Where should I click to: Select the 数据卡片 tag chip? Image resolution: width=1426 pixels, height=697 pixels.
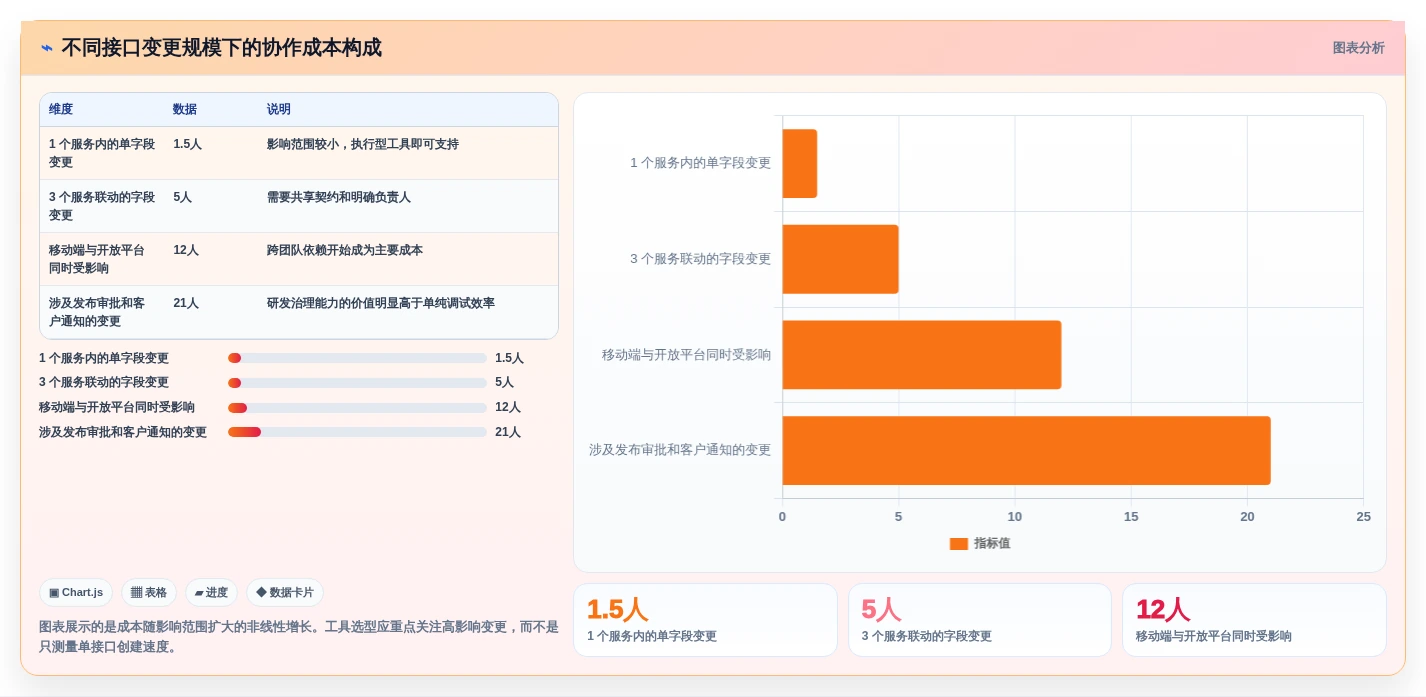285,592
